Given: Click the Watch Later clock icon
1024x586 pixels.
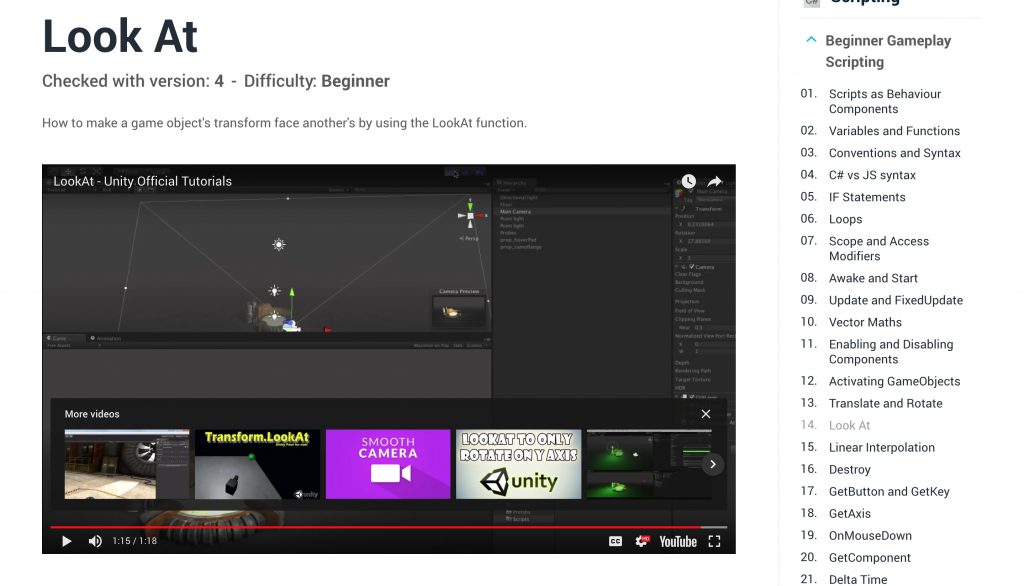Looking at the screenshot, I should tap(688, 181).
